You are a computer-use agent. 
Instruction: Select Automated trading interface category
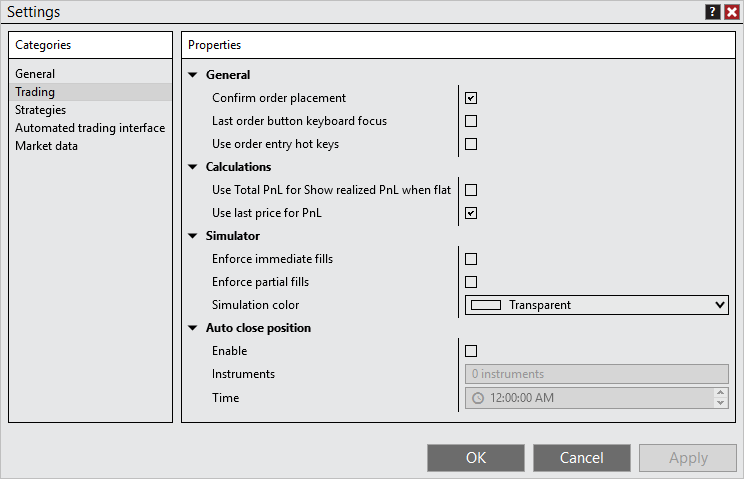pos(90,128)
